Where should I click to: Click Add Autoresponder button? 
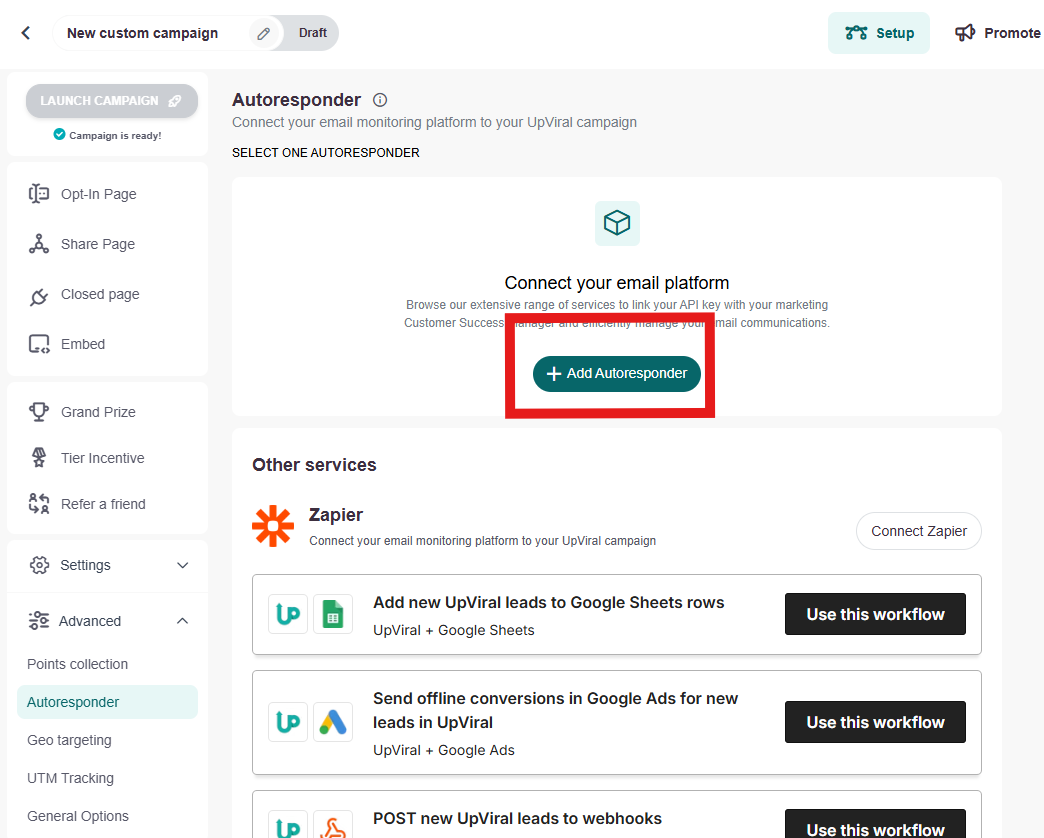point(617,373)
